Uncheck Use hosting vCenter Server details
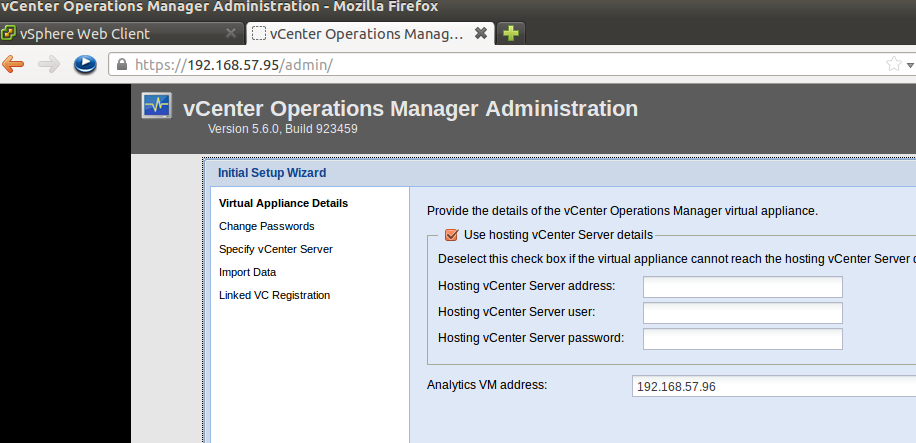The height and width of the screenshot is (443, 916). (x=451, y=235)
